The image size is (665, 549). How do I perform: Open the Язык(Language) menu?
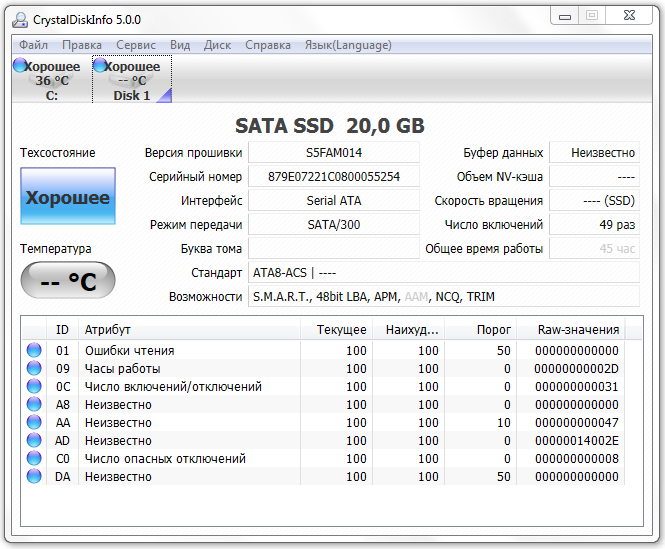(348, 45)
